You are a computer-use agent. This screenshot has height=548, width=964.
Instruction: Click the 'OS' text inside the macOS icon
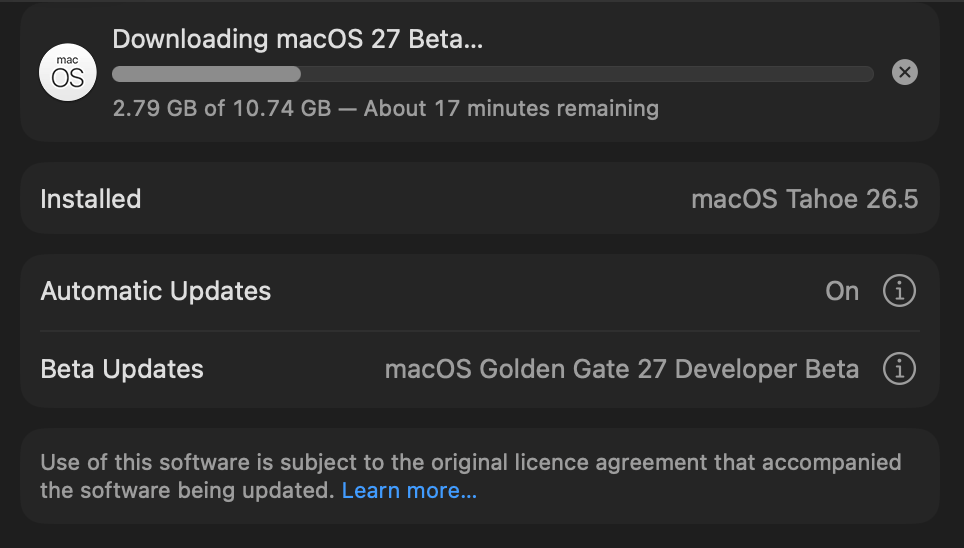68,79
